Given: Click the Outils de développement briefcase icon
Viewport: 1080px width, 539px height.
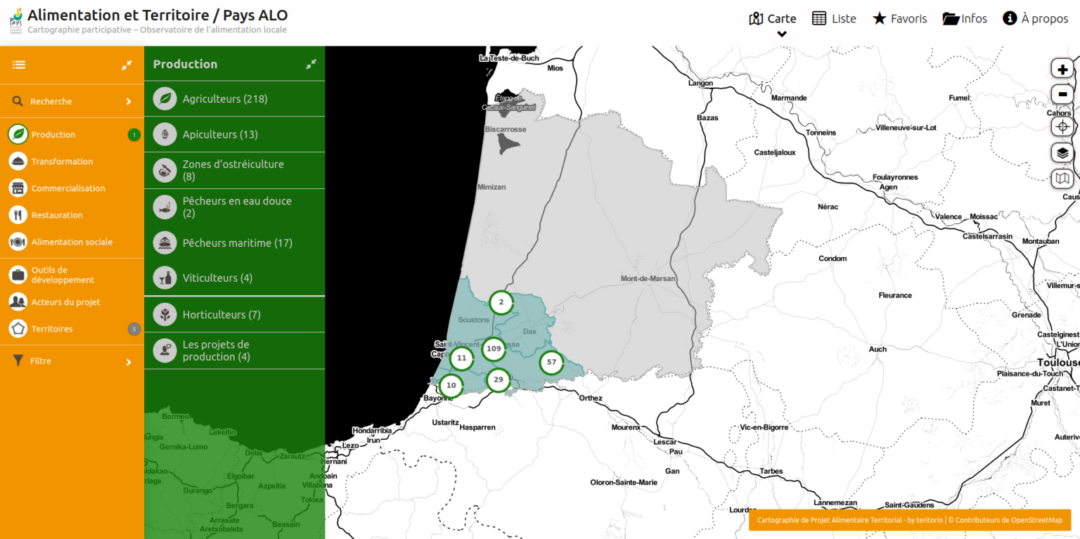Looking at the screenshot, I should (18, 275).
